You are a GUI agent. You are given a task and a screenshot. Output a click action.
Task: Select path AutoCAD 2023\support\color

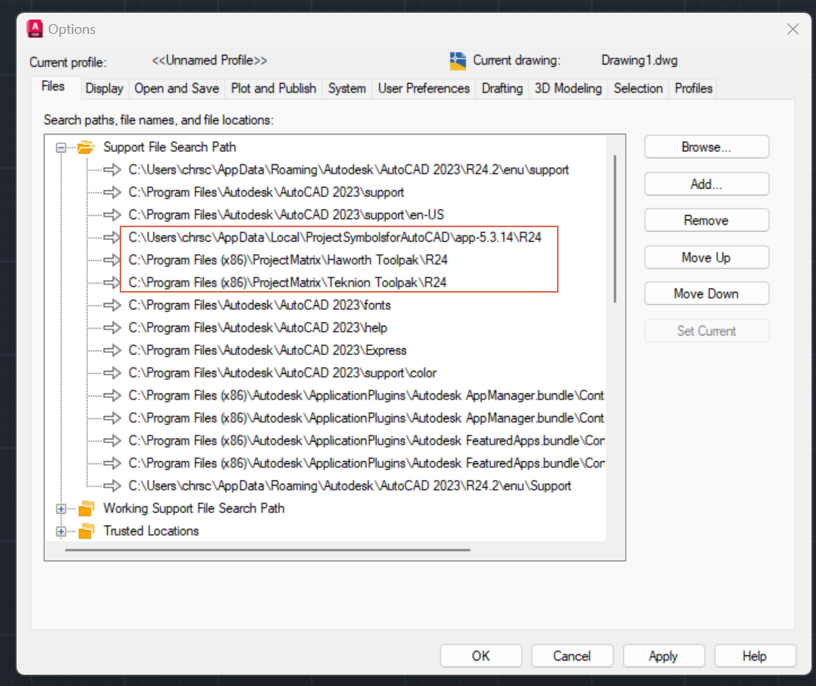(x=283, y=373)
